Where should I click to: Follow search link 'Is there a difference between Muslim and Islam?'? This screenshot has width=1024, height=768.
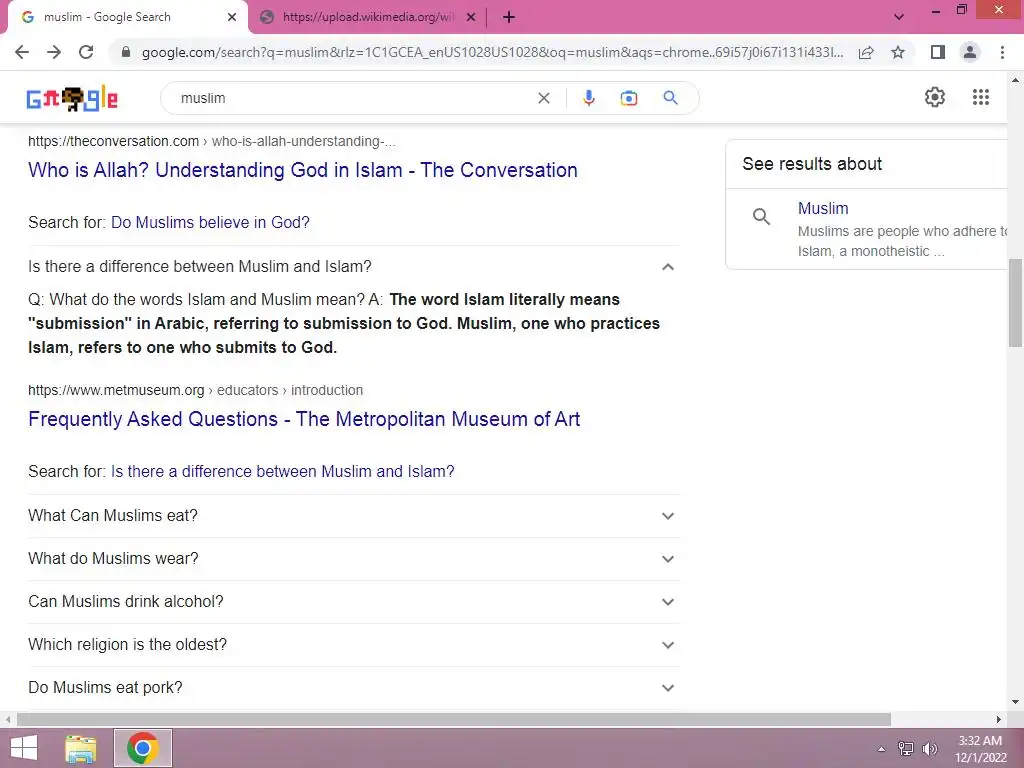pos(283,472)
